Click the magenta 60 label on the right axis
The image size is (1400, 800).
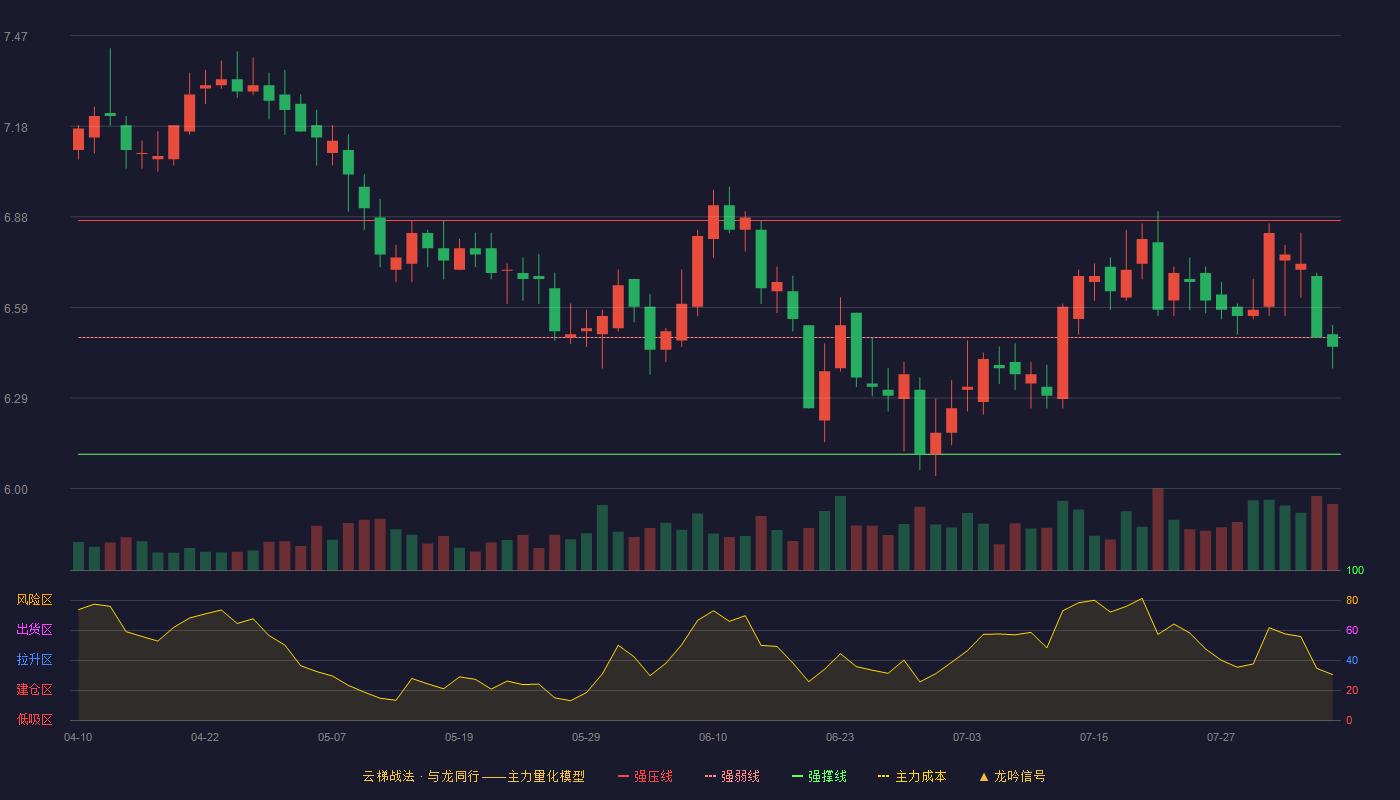tap(1352, 631)
